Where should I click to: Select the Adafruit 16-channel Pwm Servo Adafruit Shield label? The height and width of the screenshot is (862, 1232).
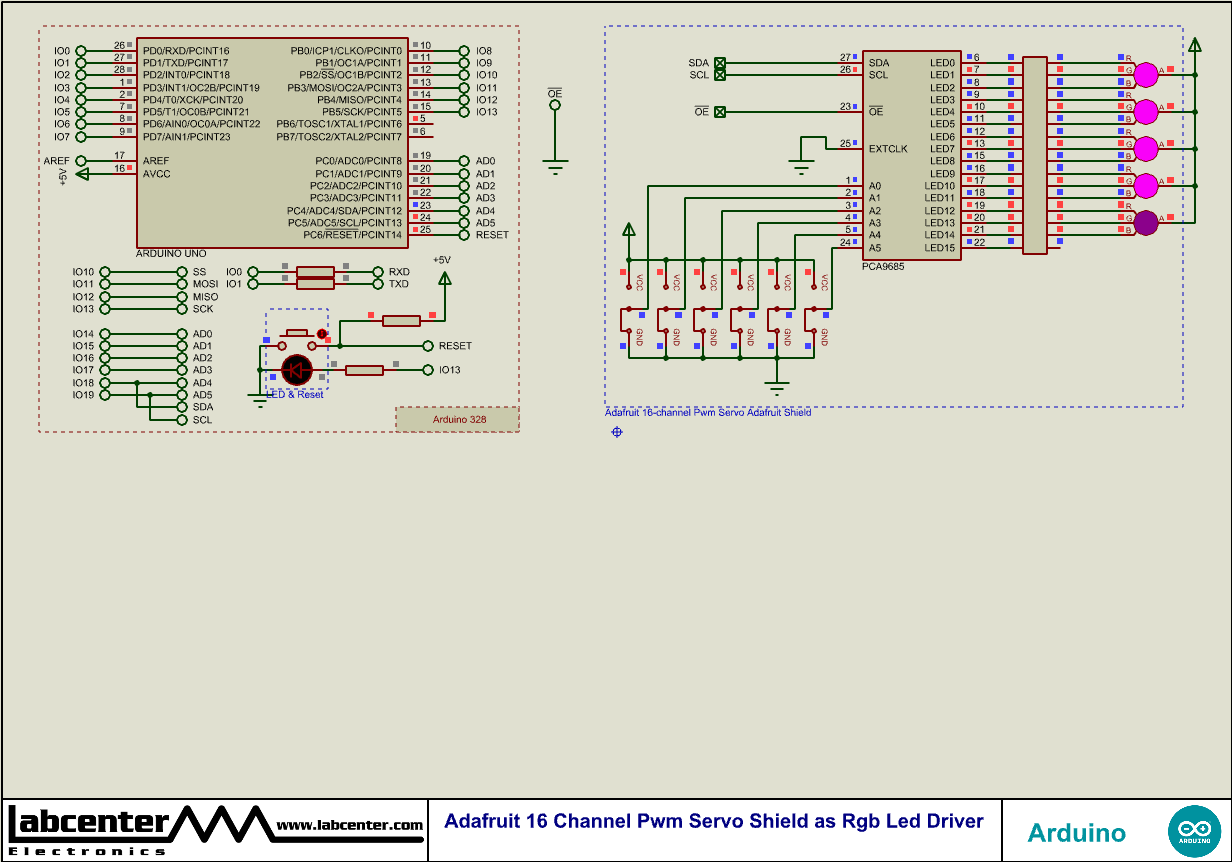(710, 410)
